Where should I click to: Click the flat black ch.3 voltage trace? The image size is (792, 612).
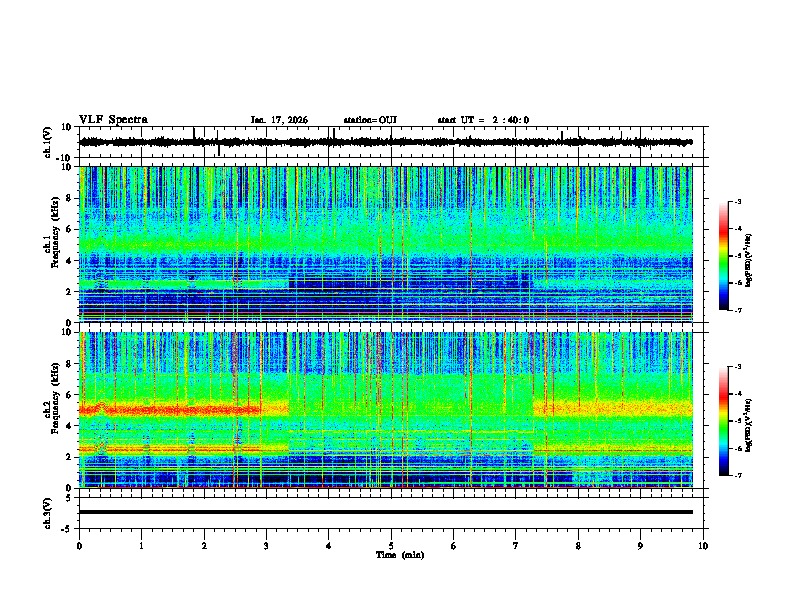(x=386, y=512)
